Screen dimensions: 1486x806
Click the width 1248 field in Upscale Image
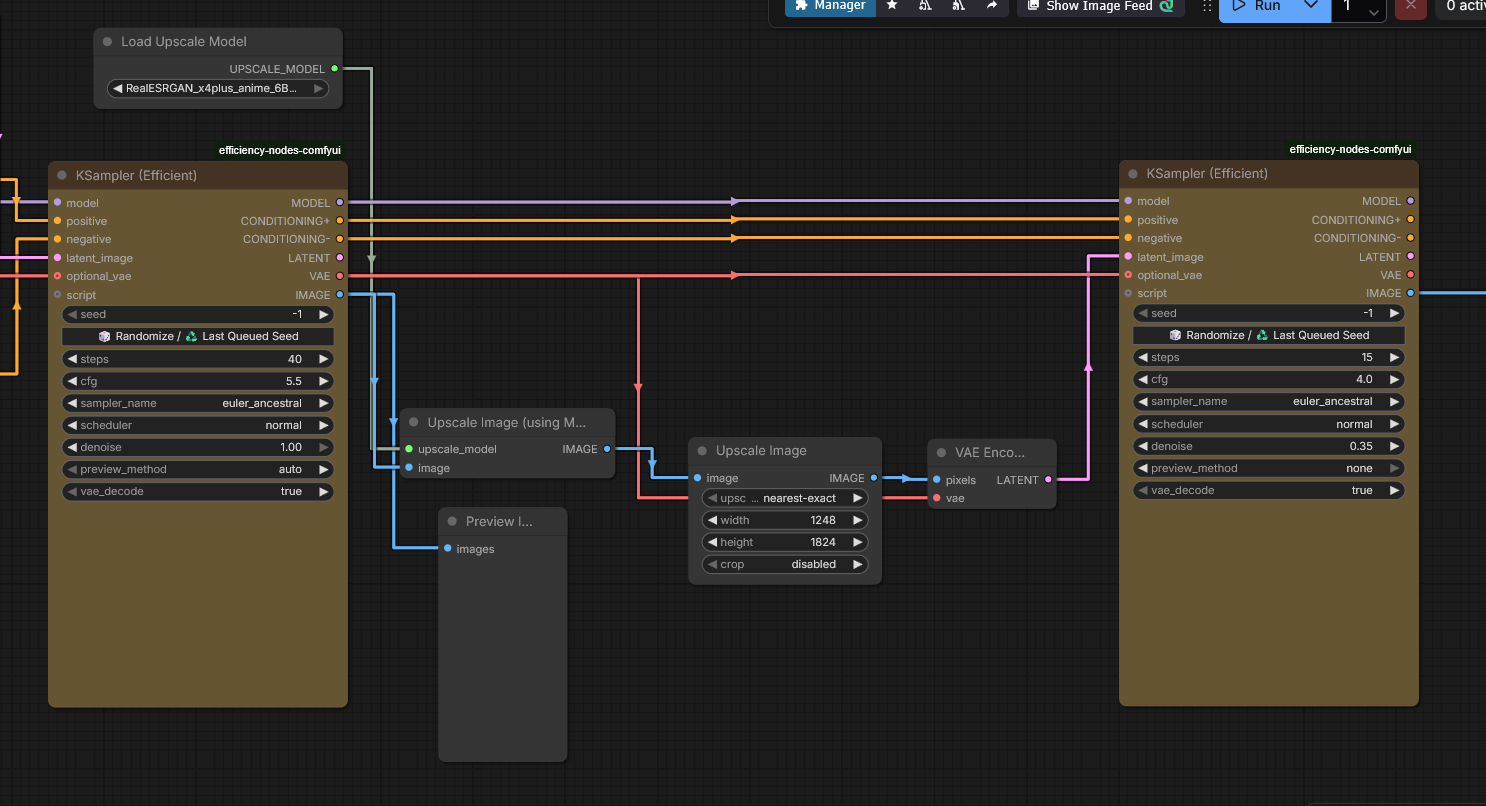784,520
